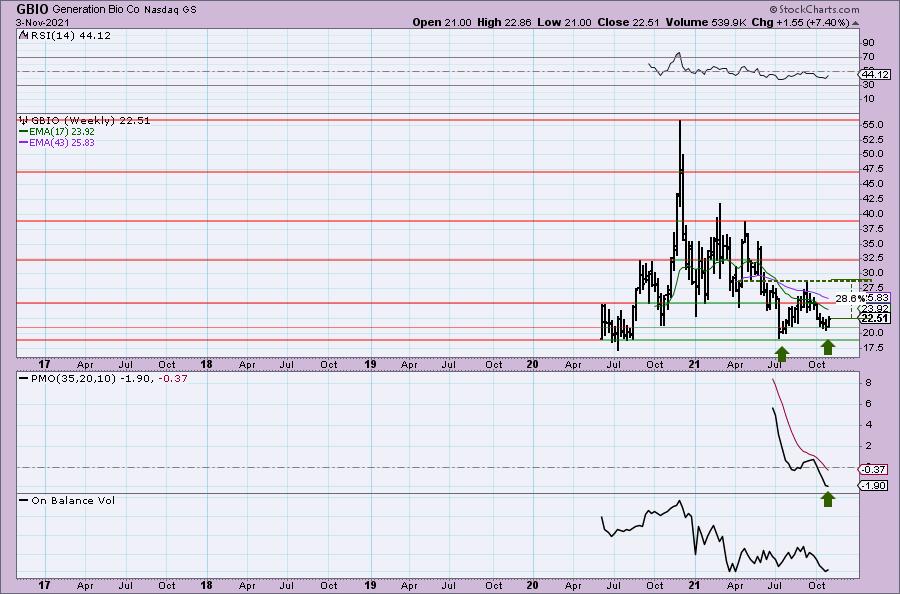
Task: Click the purple EMA(43) line swatch
Action: tap(24, 142)
